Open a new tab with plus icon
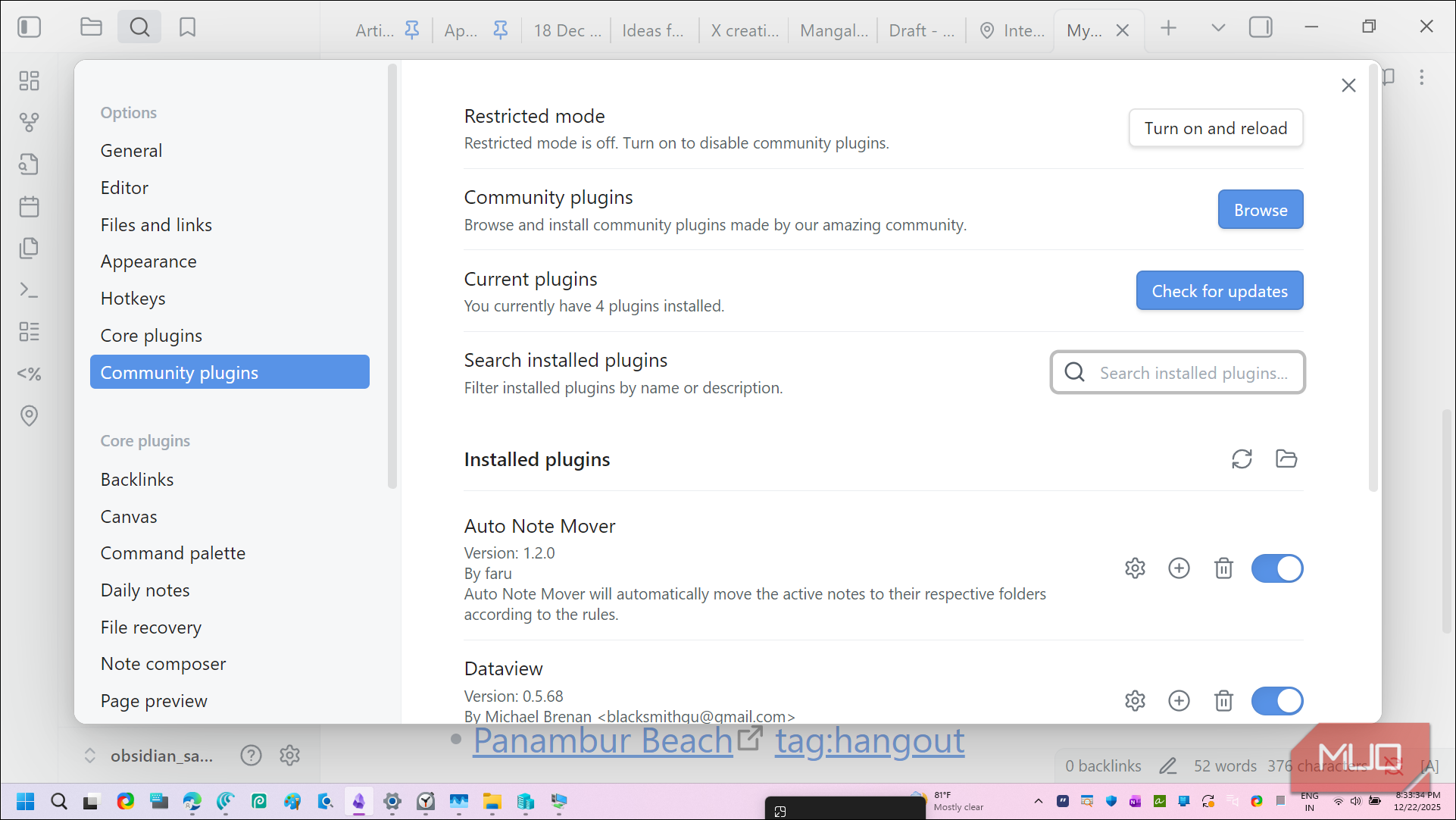The height and width of the screenshot is (820, 1456). 1169,28
